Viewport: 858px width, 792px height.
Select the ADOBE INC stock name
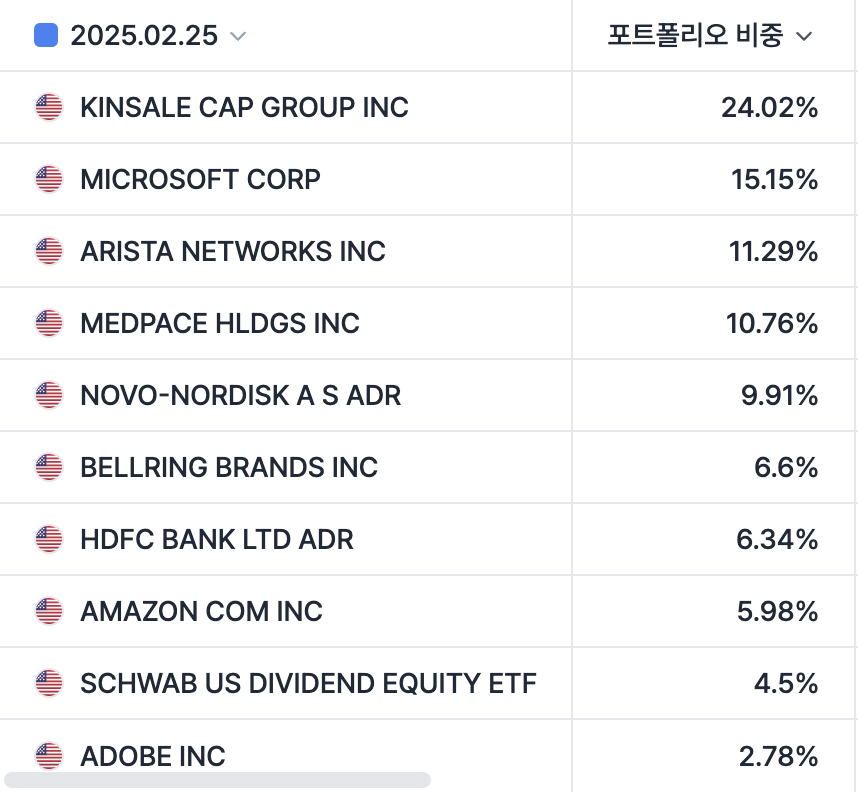153,755
